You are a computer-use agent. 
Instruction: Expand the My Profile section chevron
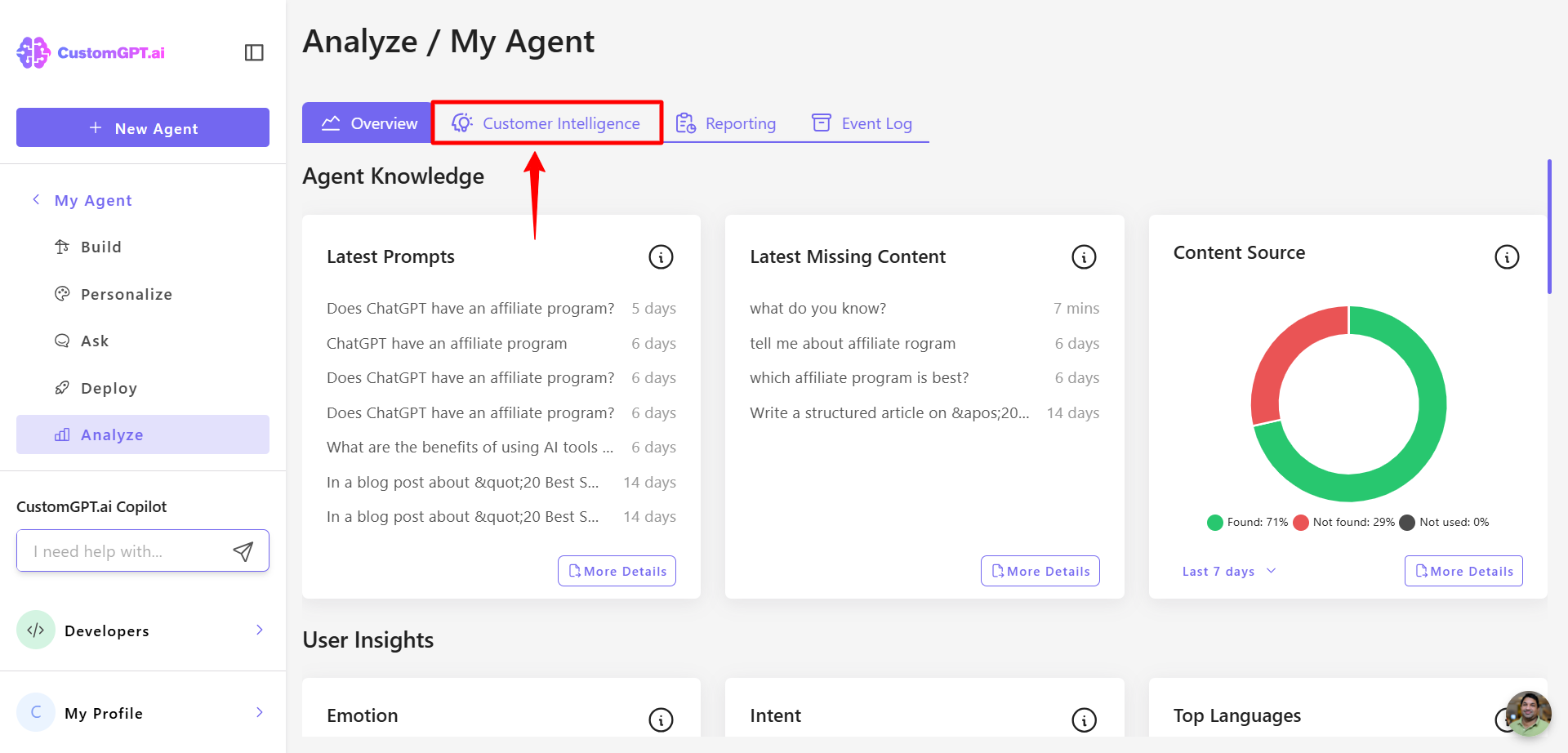click(x=259, y=712)
